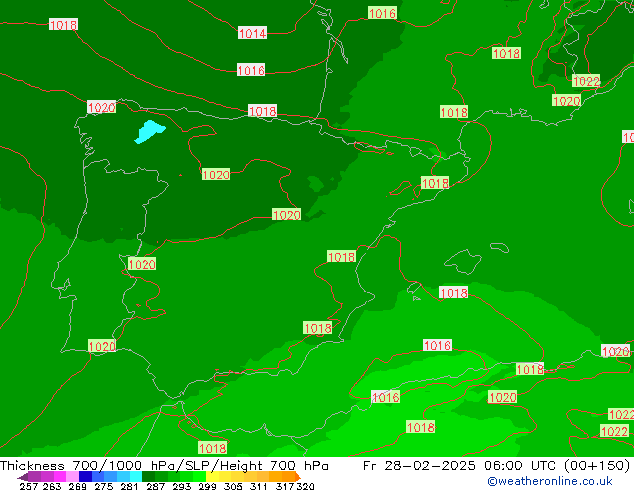The width and height of the screenshot is (634, 490).
Task: Click the legend value 320
Action: 305,486
